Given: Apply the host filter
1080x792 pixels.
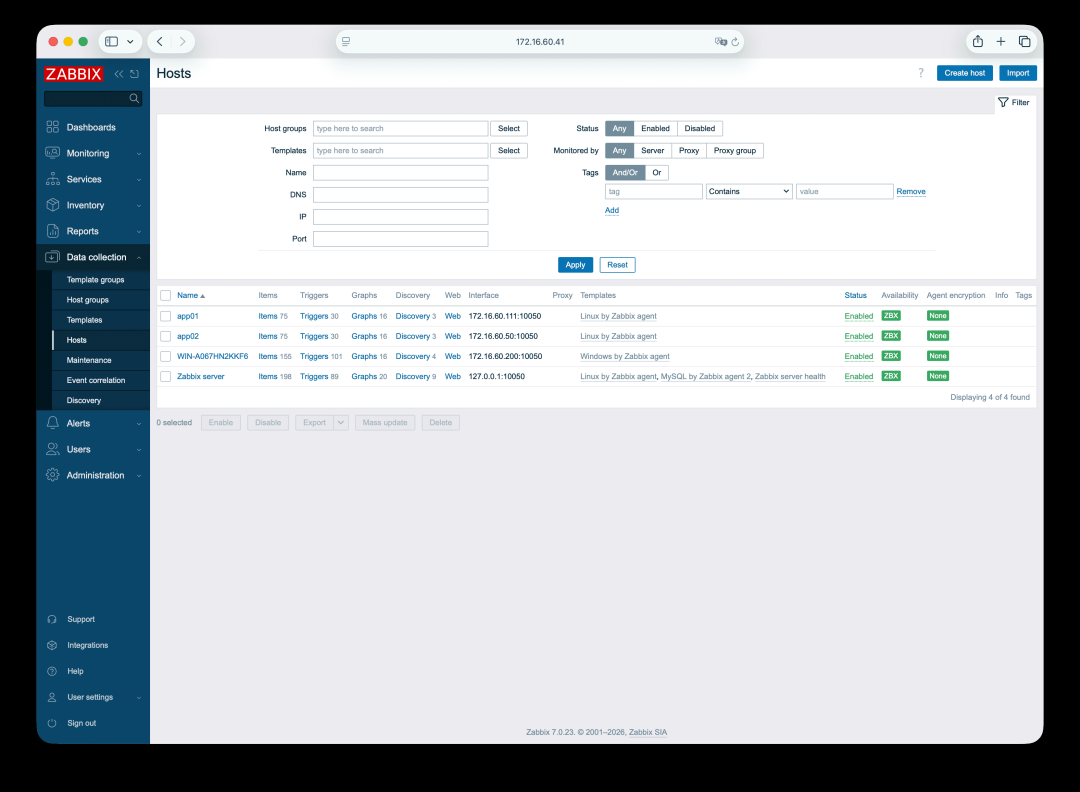Looking at the screenshot, I should click(575, 265).
